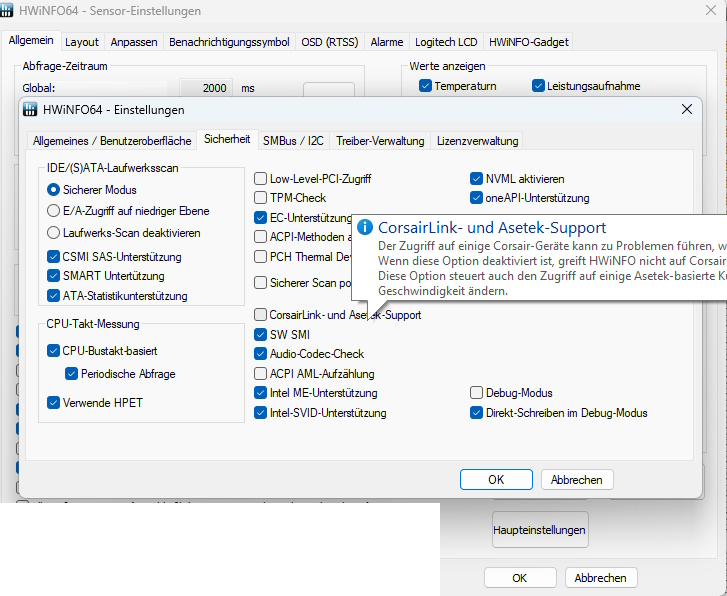Toggle Temperaturn checkbox in Sensor-Einstellungen
The width and height of the screenshot is (727, 596).
click(425, 86)
